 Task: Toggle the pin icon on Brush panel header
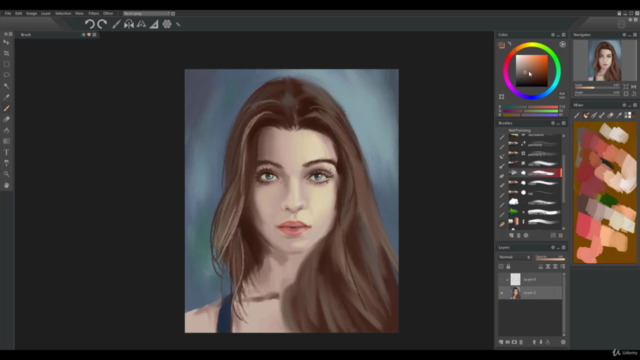[x=89, y=35]
